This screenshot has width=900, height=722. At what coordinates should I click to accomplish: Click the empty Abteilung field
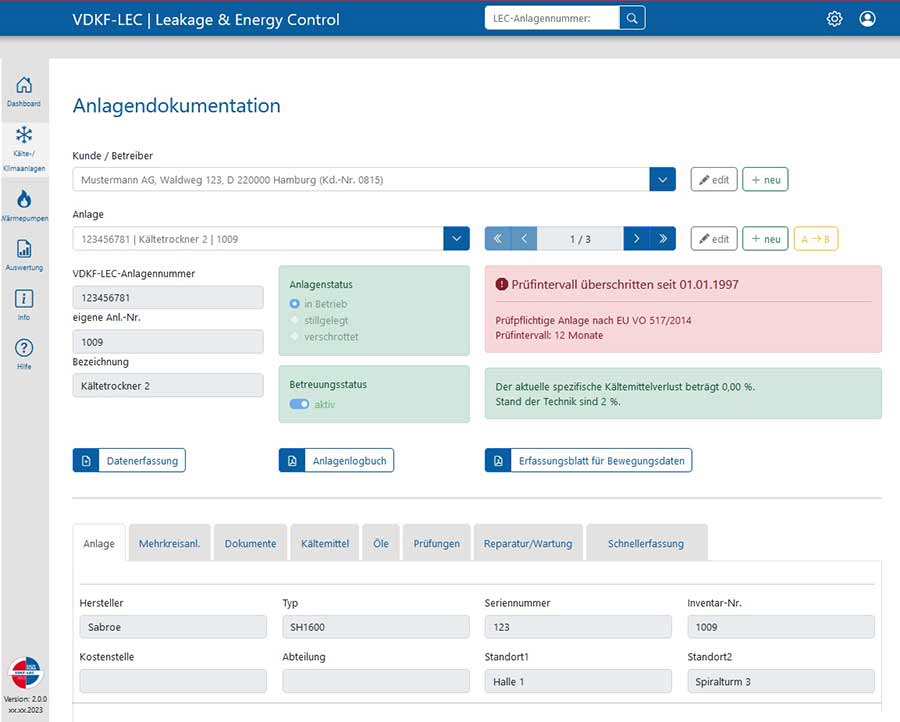(x=376, y=681)
